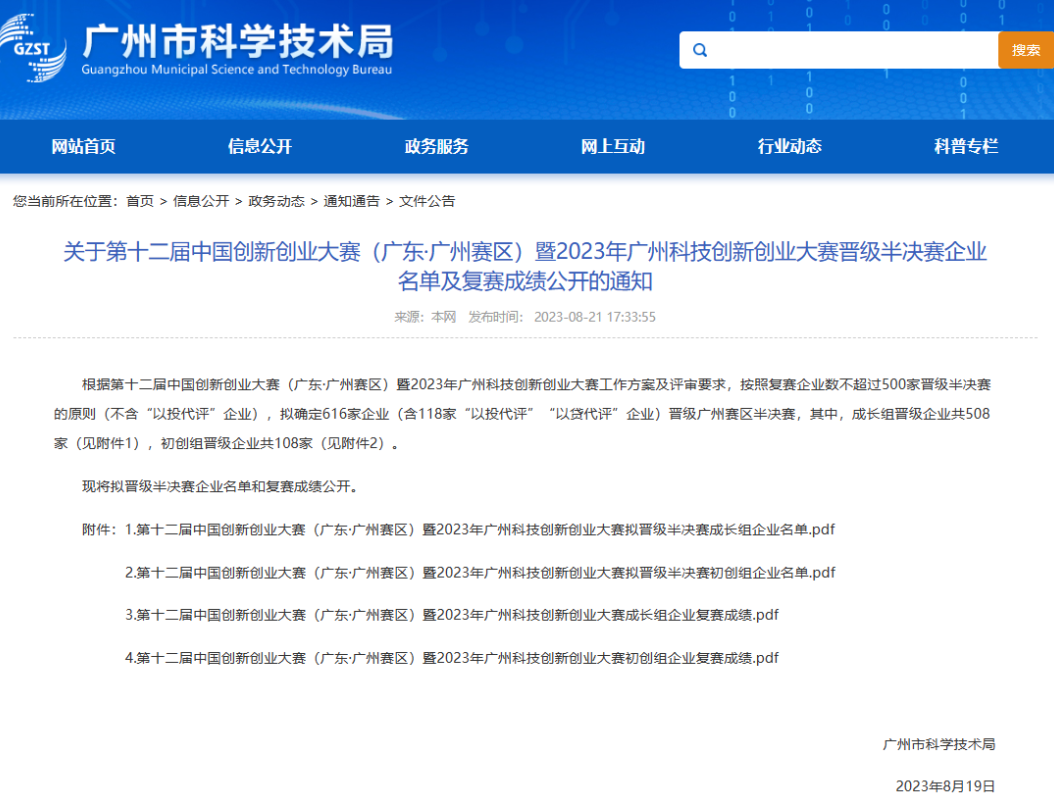Download attachment 4 初创组企业复赛成绩 PDF
The height and width of the screenshot is (806, 1054).
[x=452, y=658]
